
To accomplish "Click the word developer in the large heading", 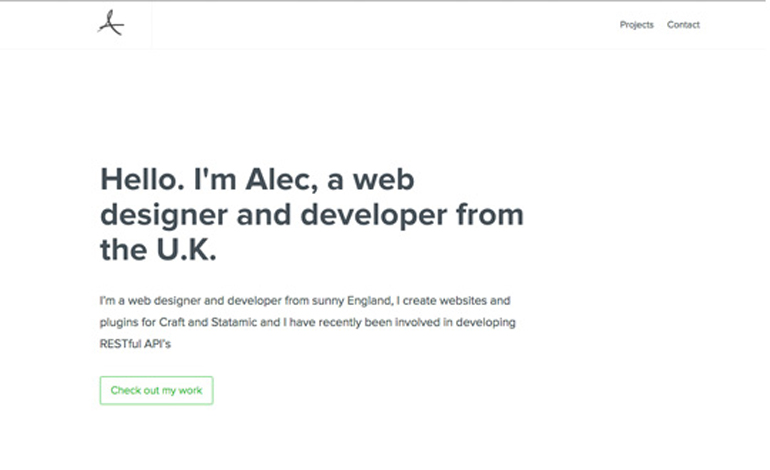I will pos(374,215).
